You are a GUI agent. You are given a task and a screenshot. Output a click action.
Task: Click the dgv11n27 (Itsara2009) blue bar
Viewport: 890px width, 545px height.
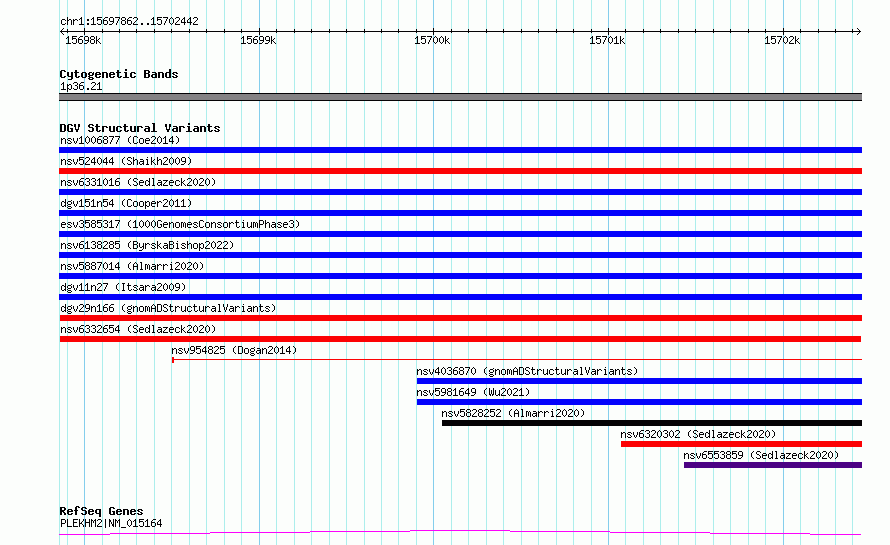click(460, 297)
